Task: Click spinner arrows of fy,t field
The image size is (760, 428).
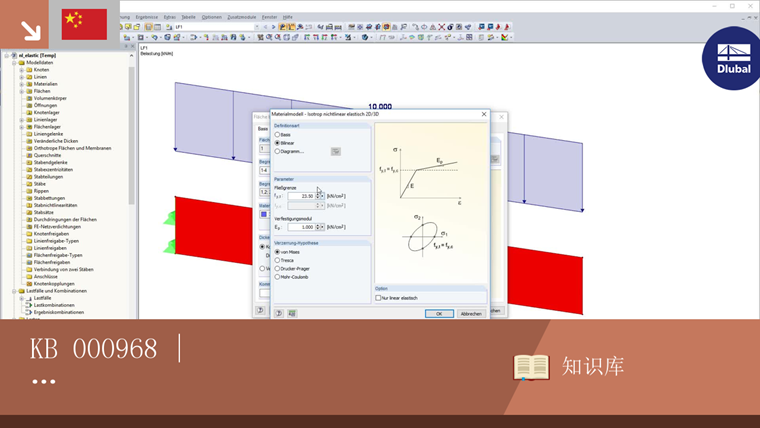Action: click(317, 196)
